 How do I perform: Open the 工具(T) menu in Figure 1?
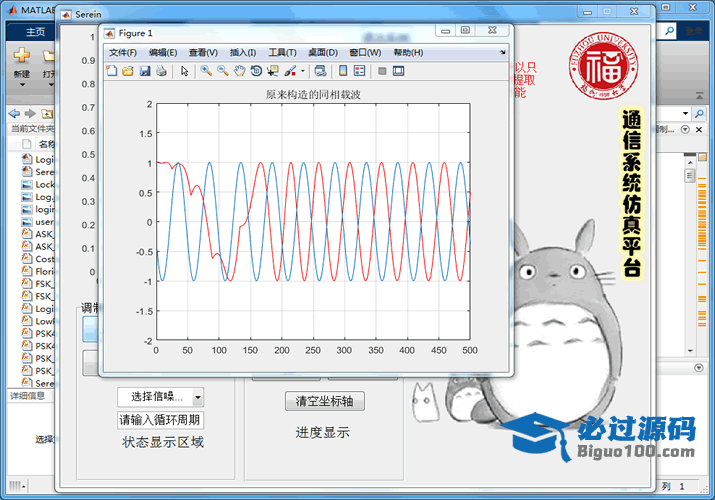282,53
